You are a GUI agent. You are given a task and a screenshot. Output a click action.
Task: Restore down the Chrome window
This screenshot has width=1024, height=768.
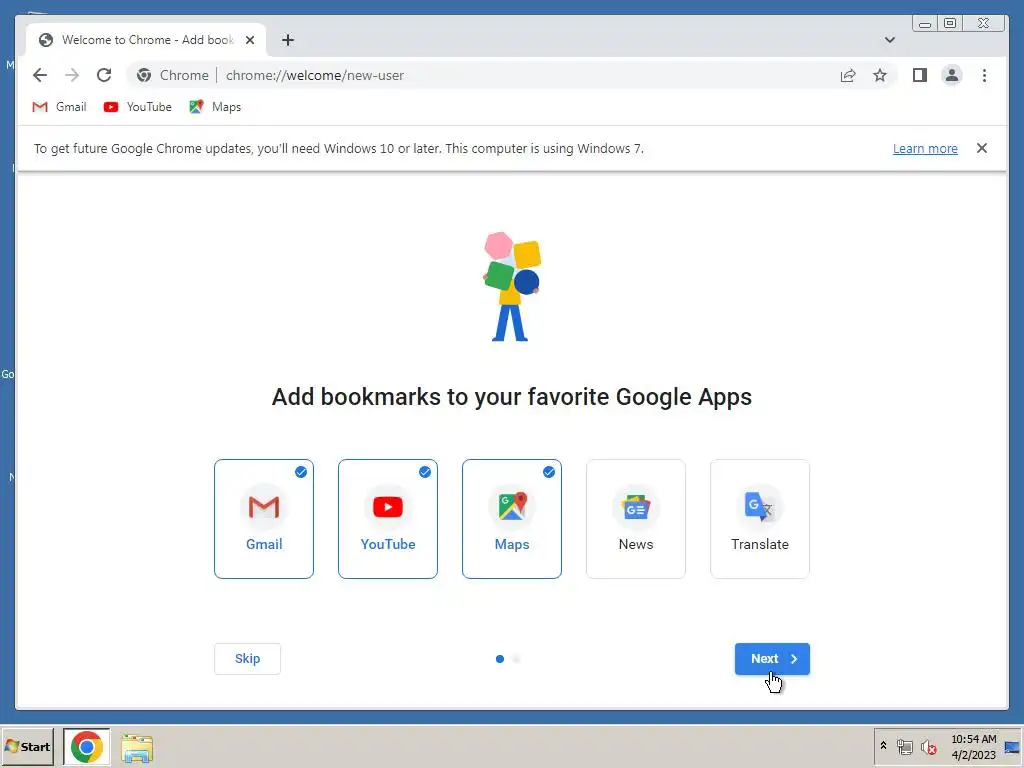(950, 24)
